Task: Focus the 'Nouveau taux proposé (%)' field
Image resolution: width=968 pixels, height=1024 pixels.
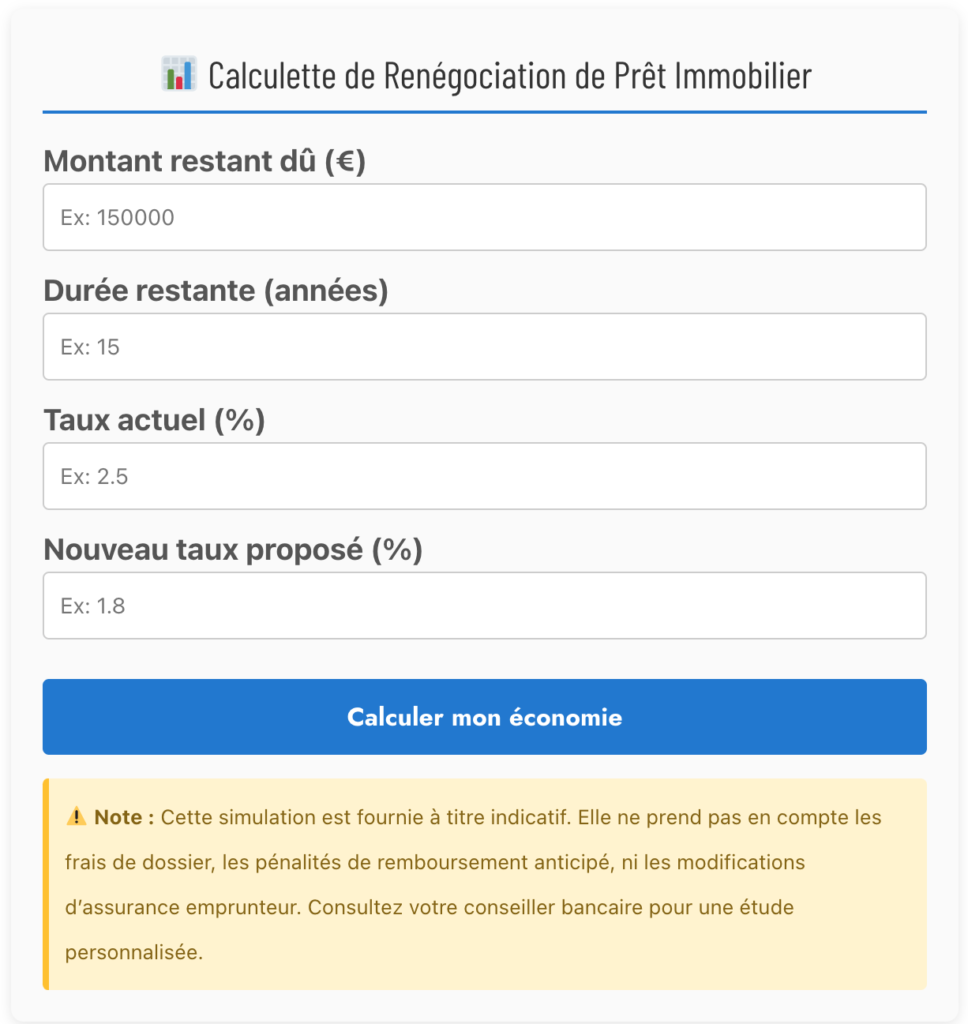Action: coord(484,605)
